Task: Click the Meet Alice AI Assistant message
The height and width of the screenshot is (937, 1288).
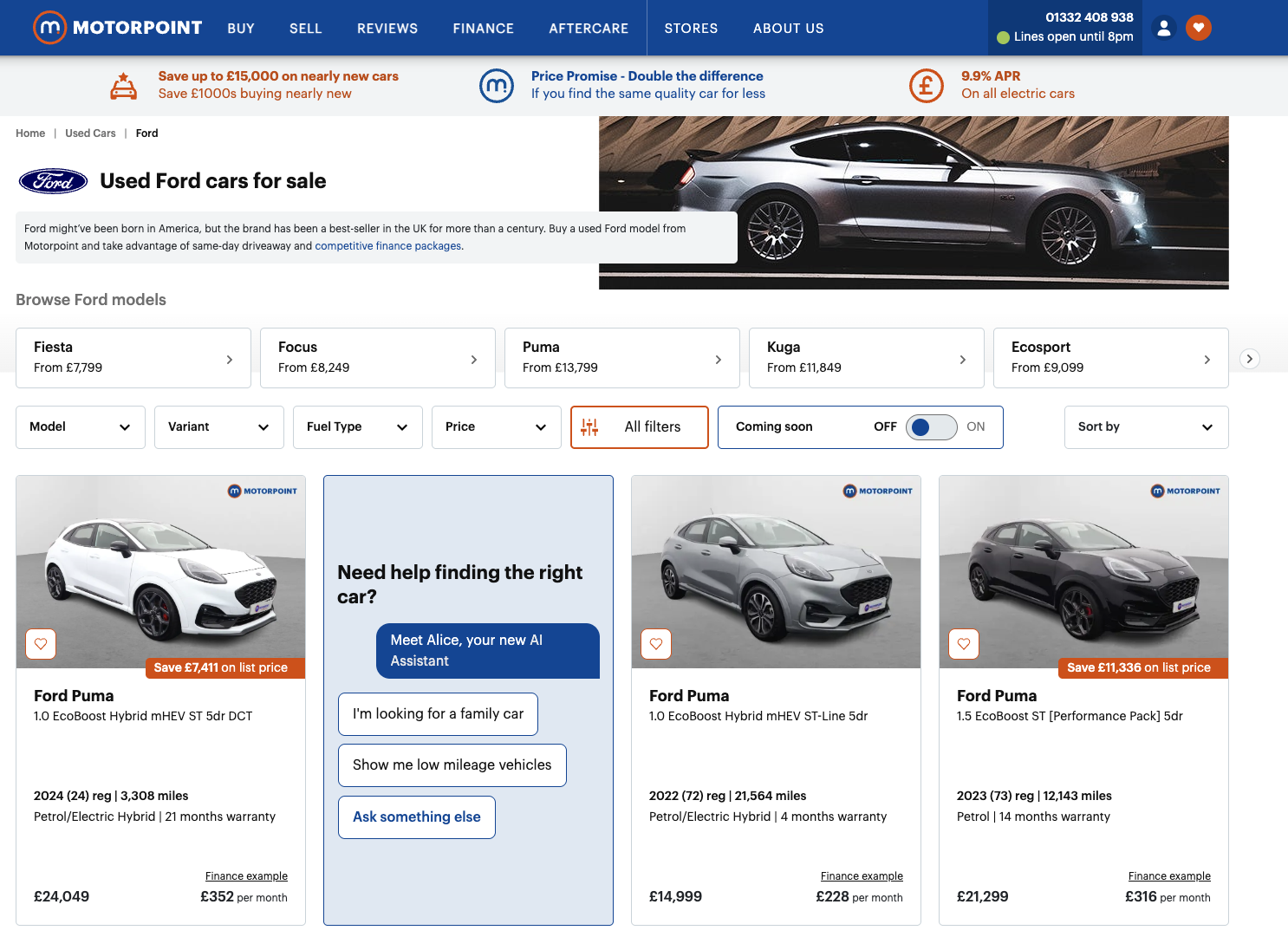Action: coord(488,651)
